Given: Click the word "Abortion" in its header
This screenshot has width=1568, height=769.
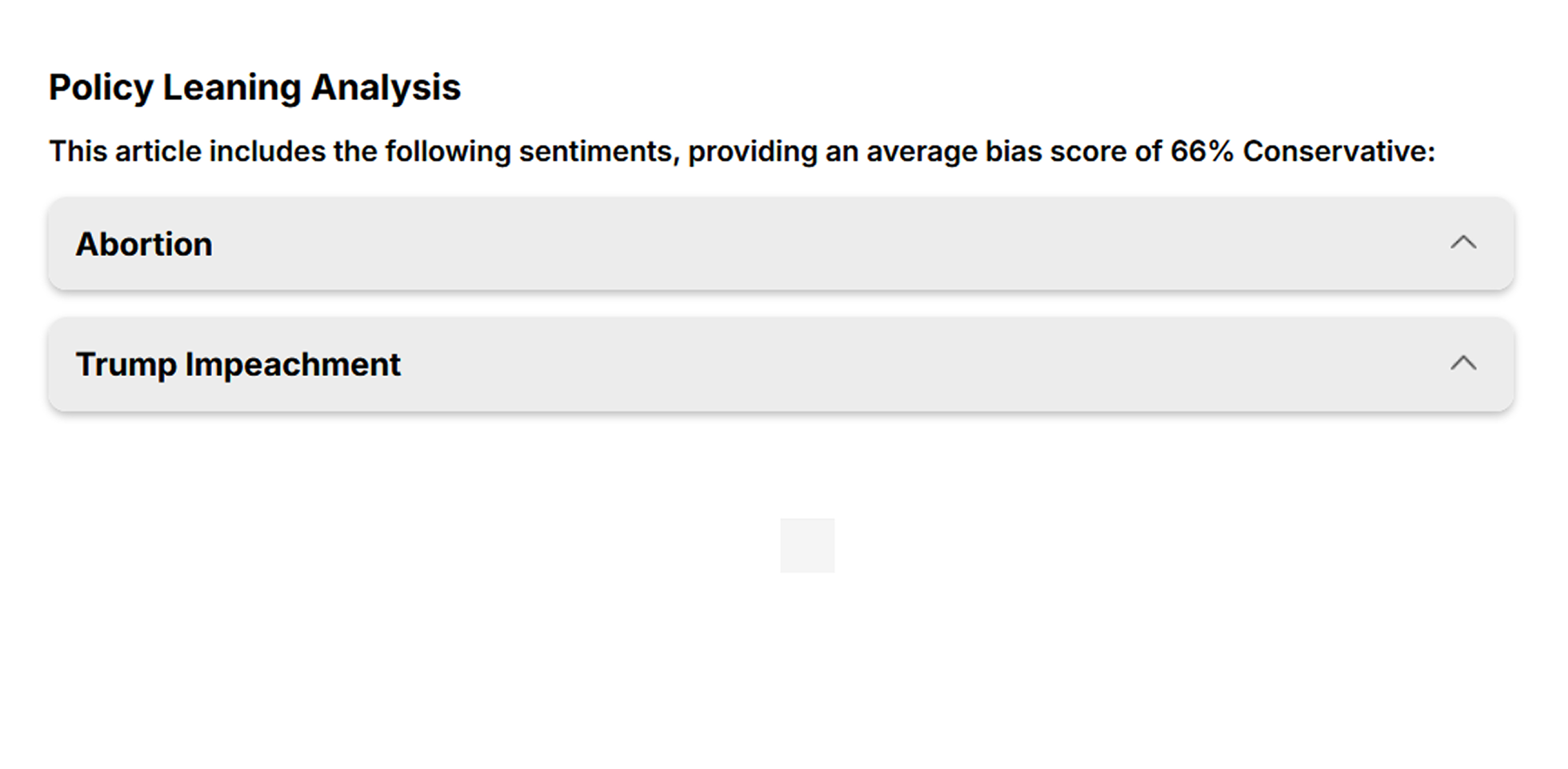Looking at the screenshot, I should click(x=144, y=244).
